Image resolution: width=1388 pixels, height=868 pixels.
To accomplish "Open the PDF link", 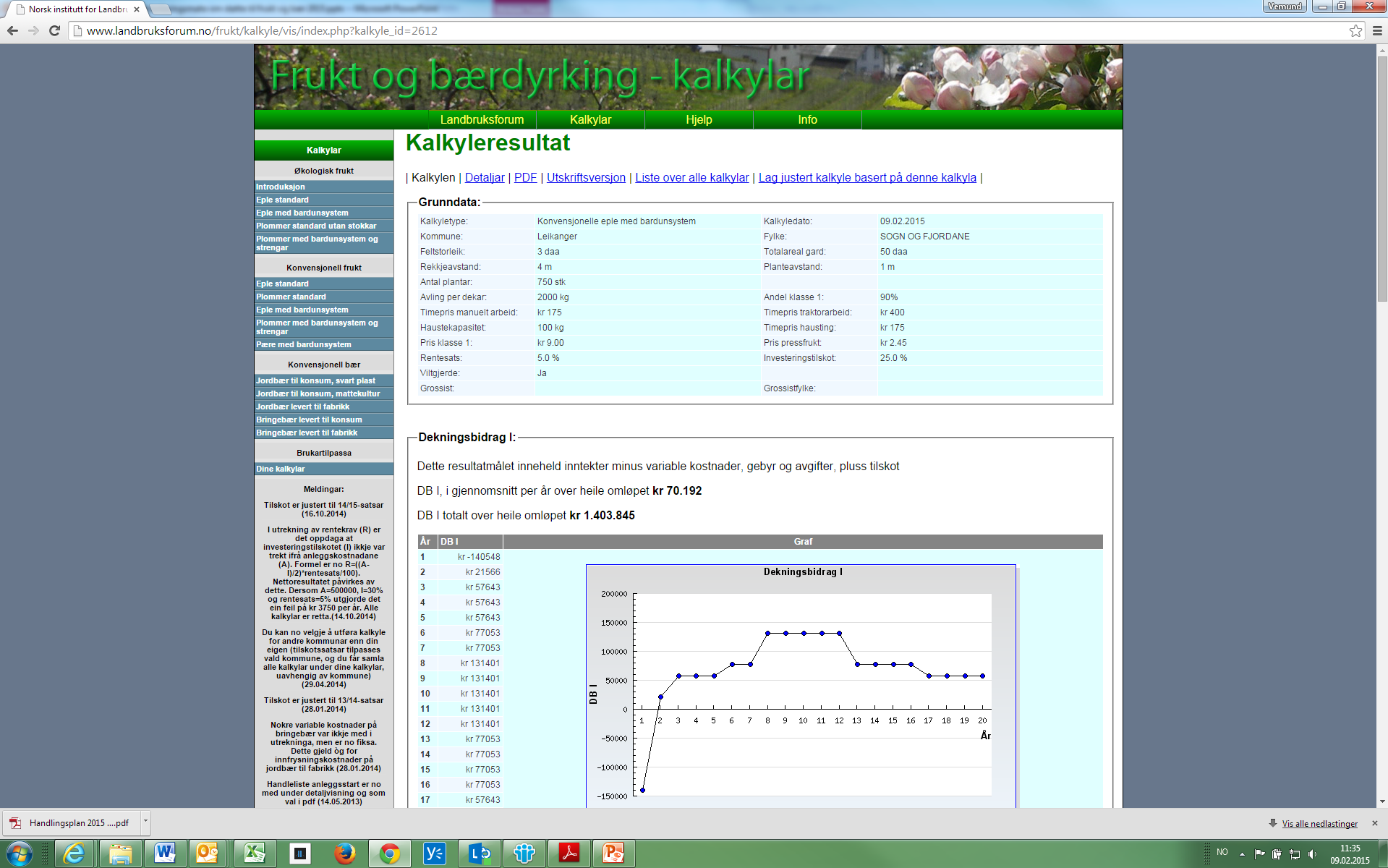I will tap(525, 177).
